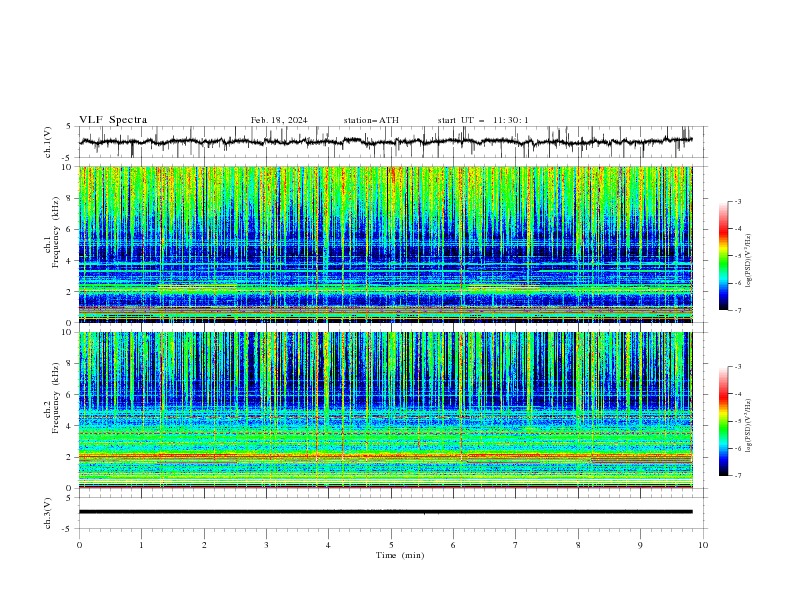Click the "Time (min)" axis label
792x612 pixels.
pyautogui.click(x=400, y=555)
